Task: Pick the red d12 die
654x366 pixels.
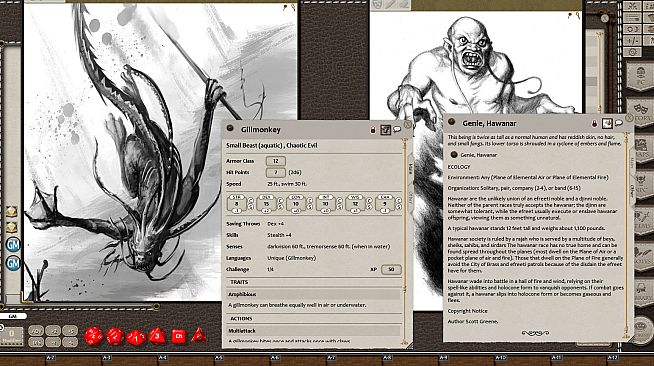Action: pyautogui.click(x=115, y=336)
